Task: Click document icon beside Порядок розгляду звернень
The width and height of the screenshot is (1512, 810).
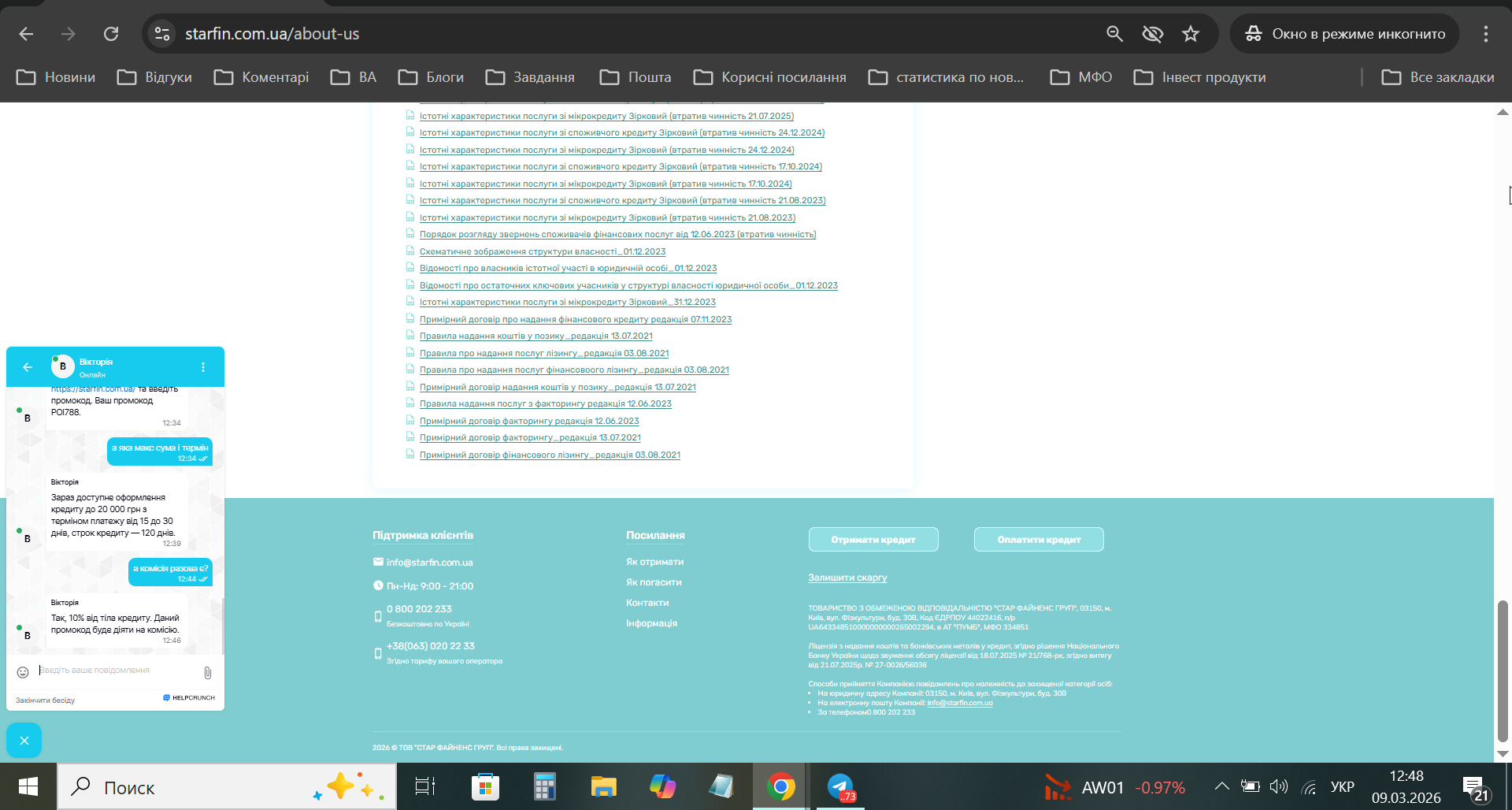Action: coord(410,234)
